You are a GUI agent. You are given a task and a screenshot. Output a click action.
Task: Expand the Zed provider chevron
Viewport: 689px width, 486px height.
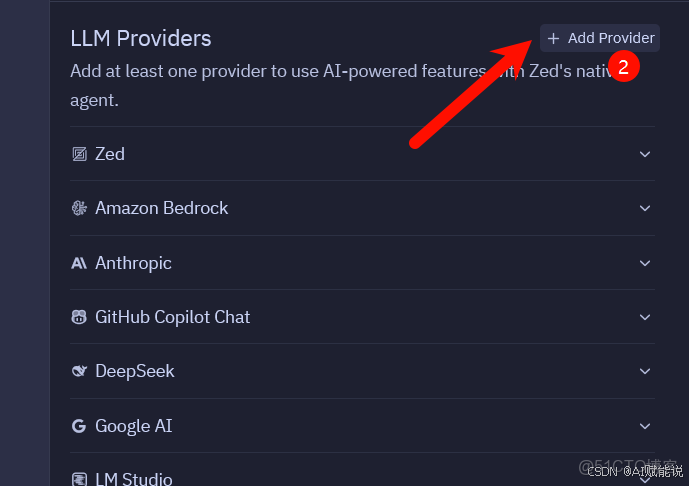645,154
